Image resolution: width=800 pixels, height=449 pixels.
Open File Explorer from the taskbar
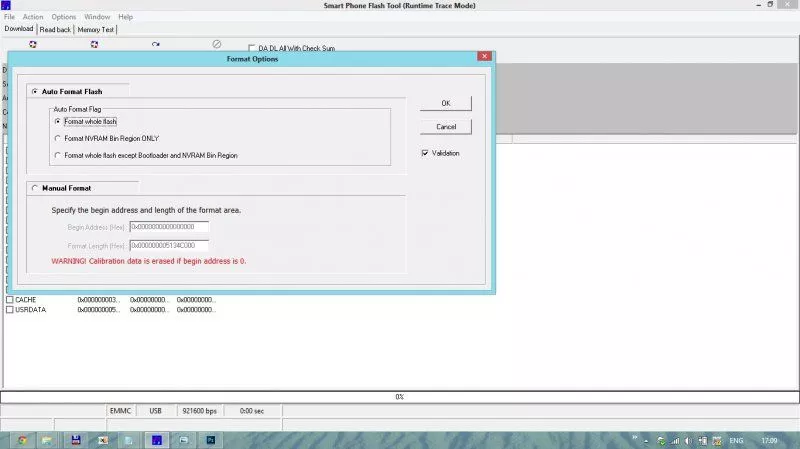[x=47, y=439]
